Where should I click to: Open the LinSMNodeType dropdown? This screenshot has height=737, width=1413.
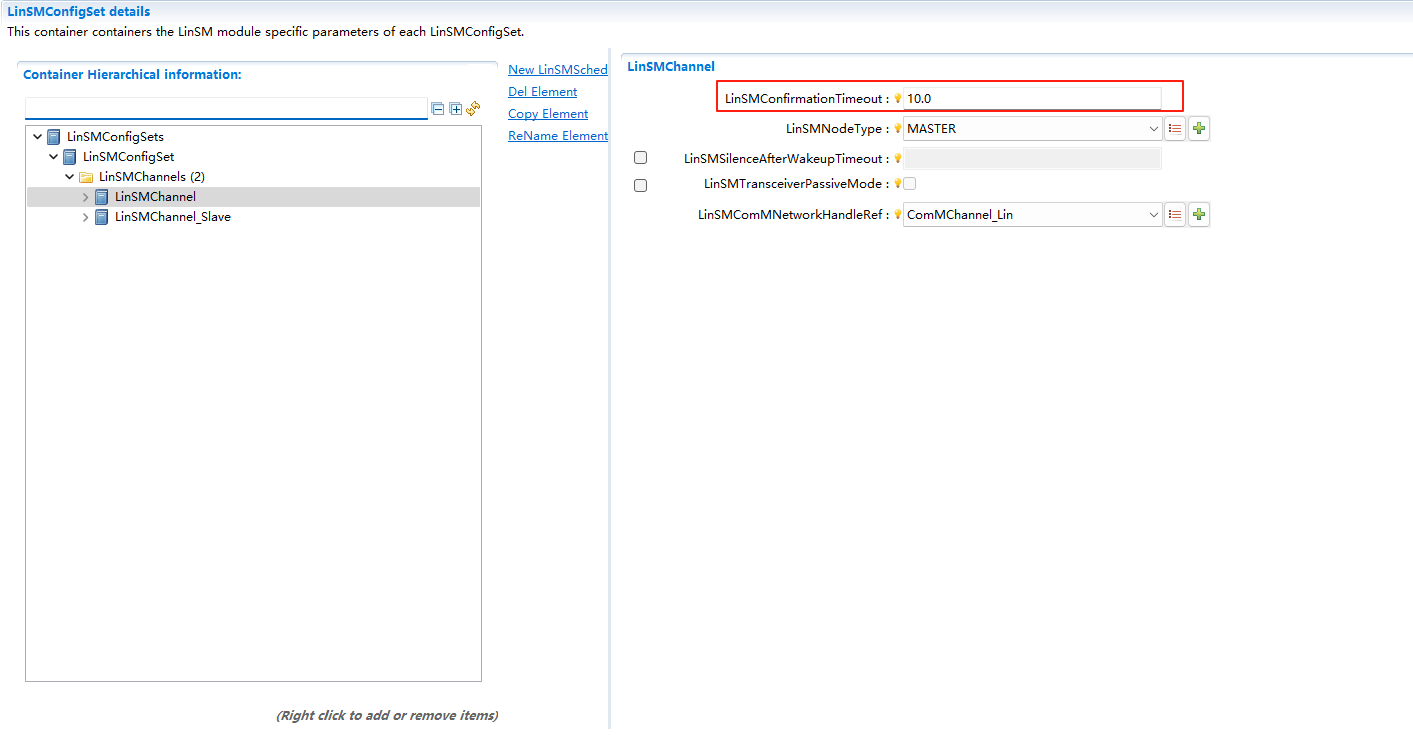[1154, 129]
